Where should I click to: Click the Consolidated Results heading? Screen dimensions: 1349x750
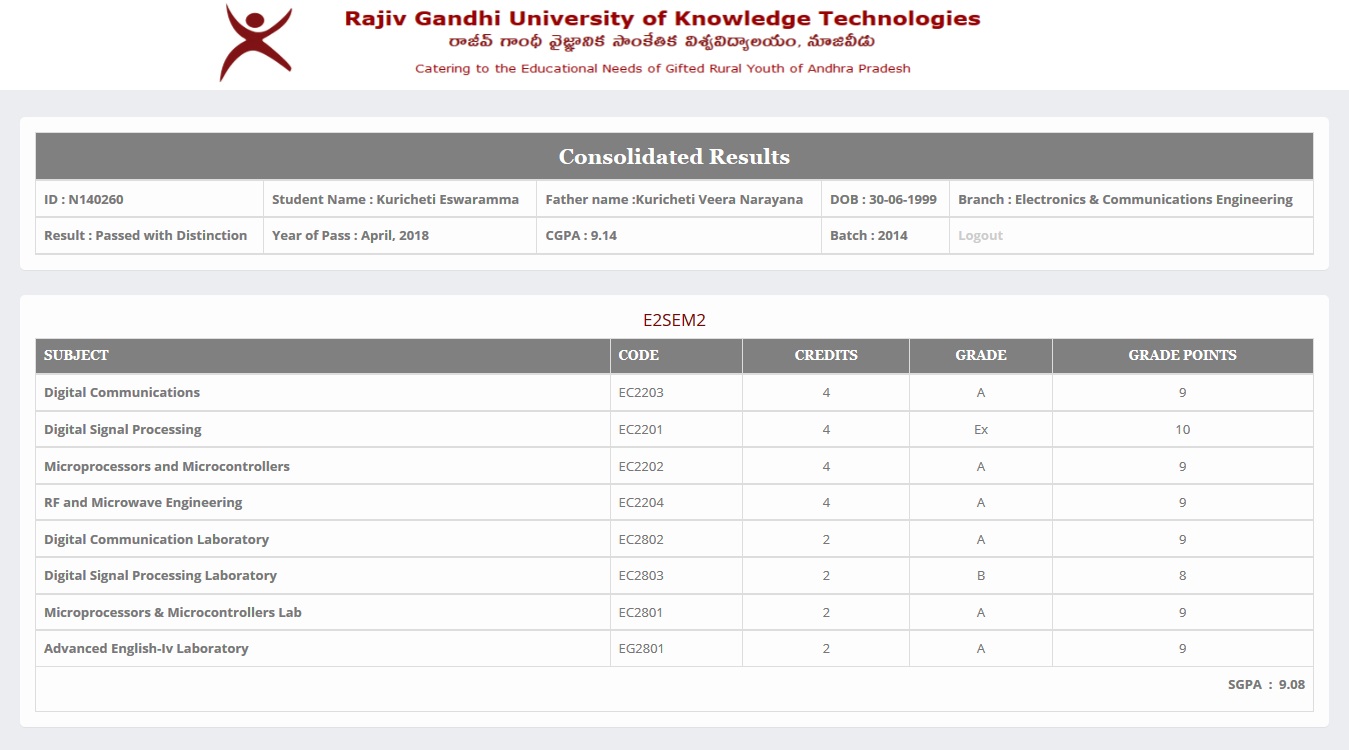pos(674,157)
